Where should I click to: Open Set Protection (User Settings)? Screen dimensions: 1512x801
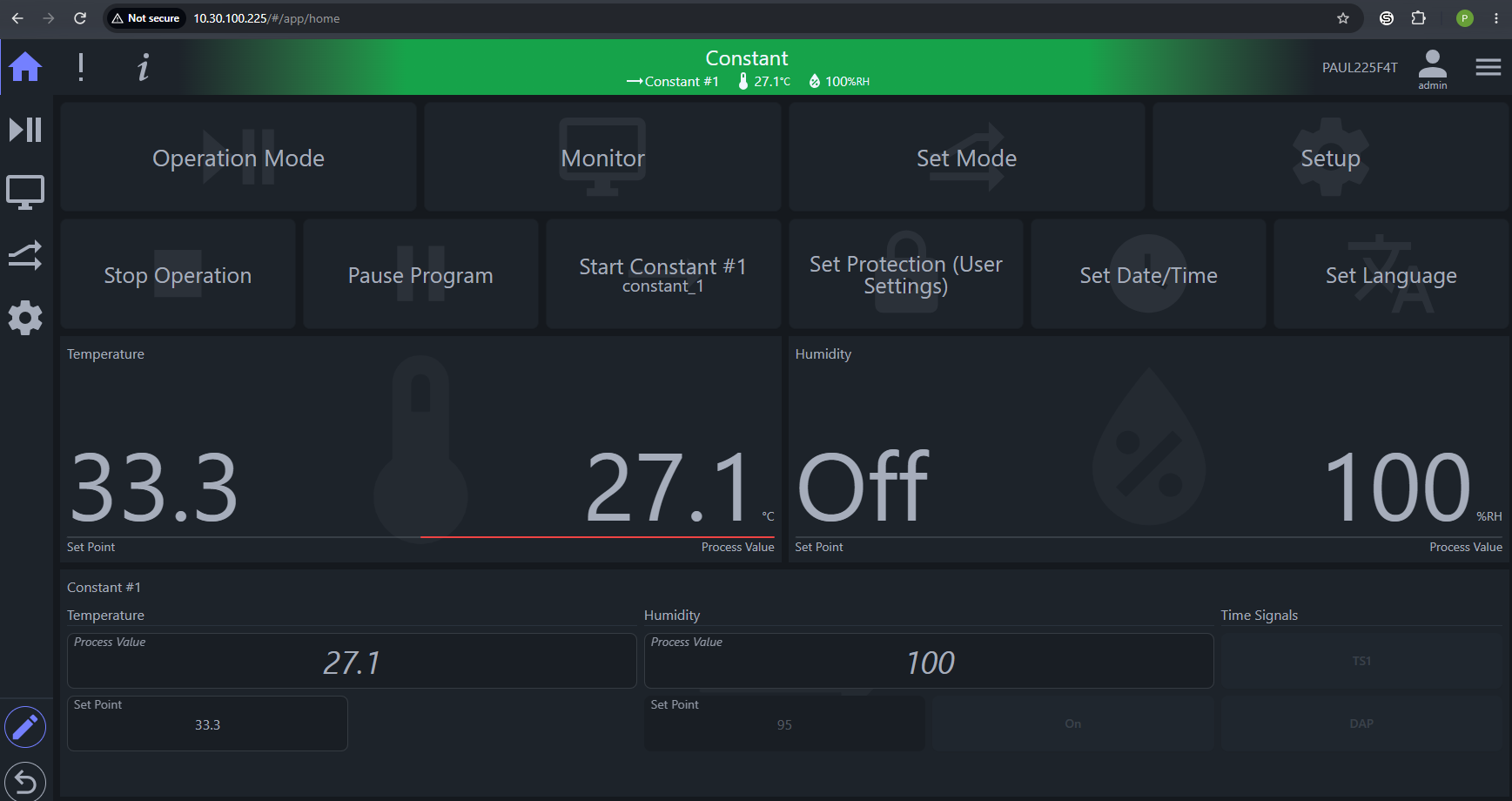tap(905, 274)
